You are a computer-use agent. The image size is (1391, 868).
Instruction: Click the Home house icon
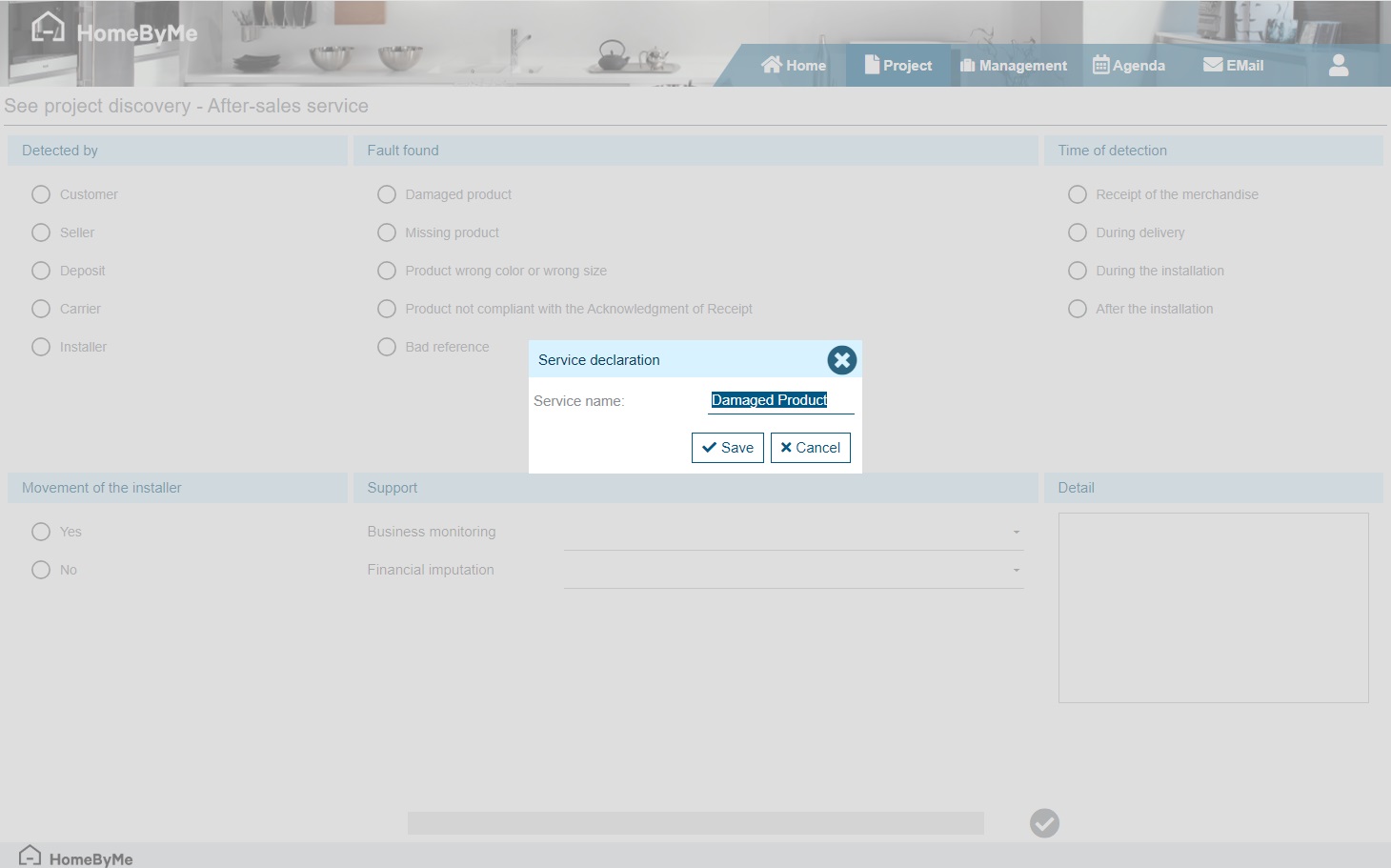click(x=771, y=65)
